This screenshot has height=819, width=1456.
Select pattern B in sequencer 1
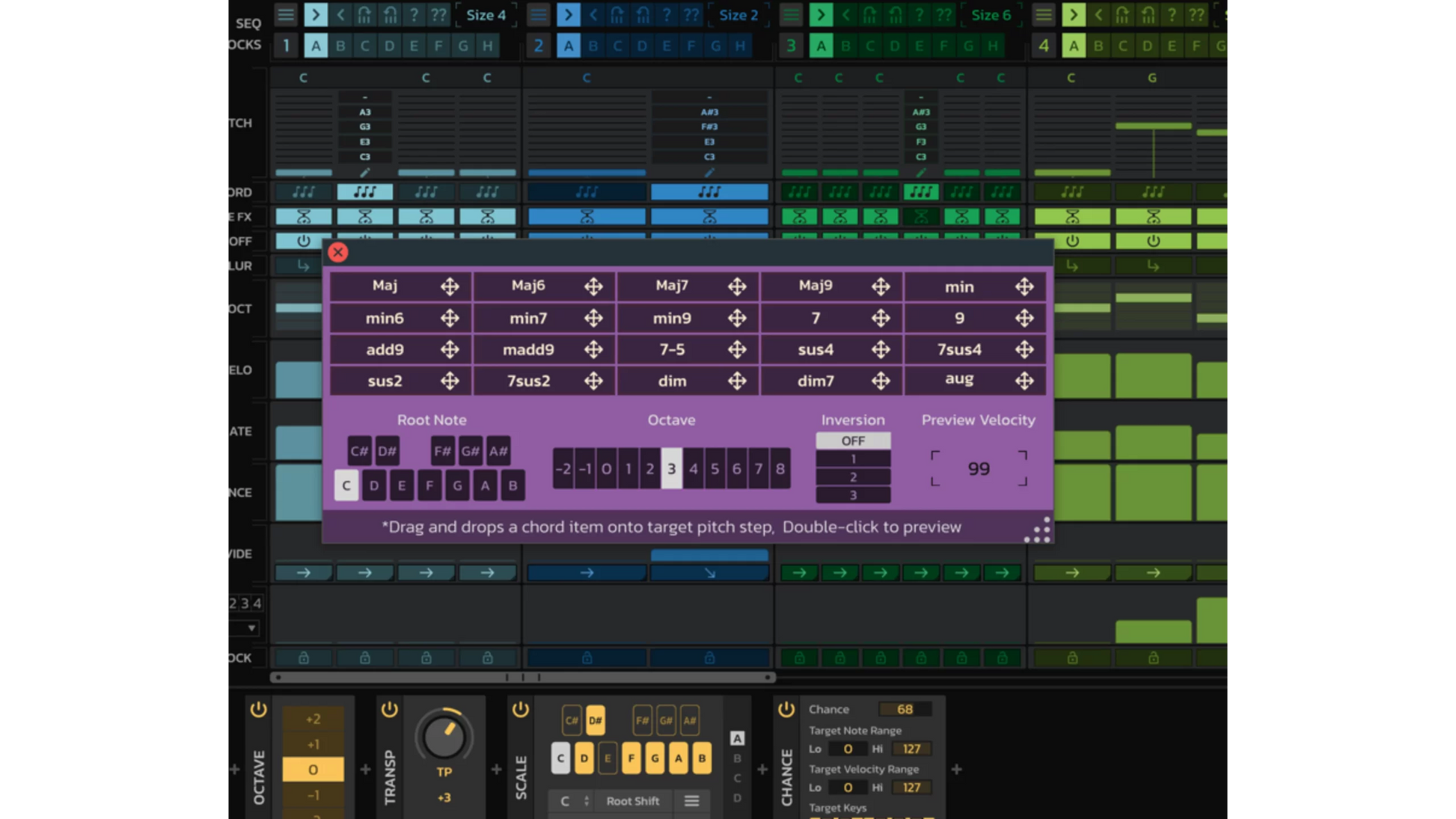tap(340, 46)
